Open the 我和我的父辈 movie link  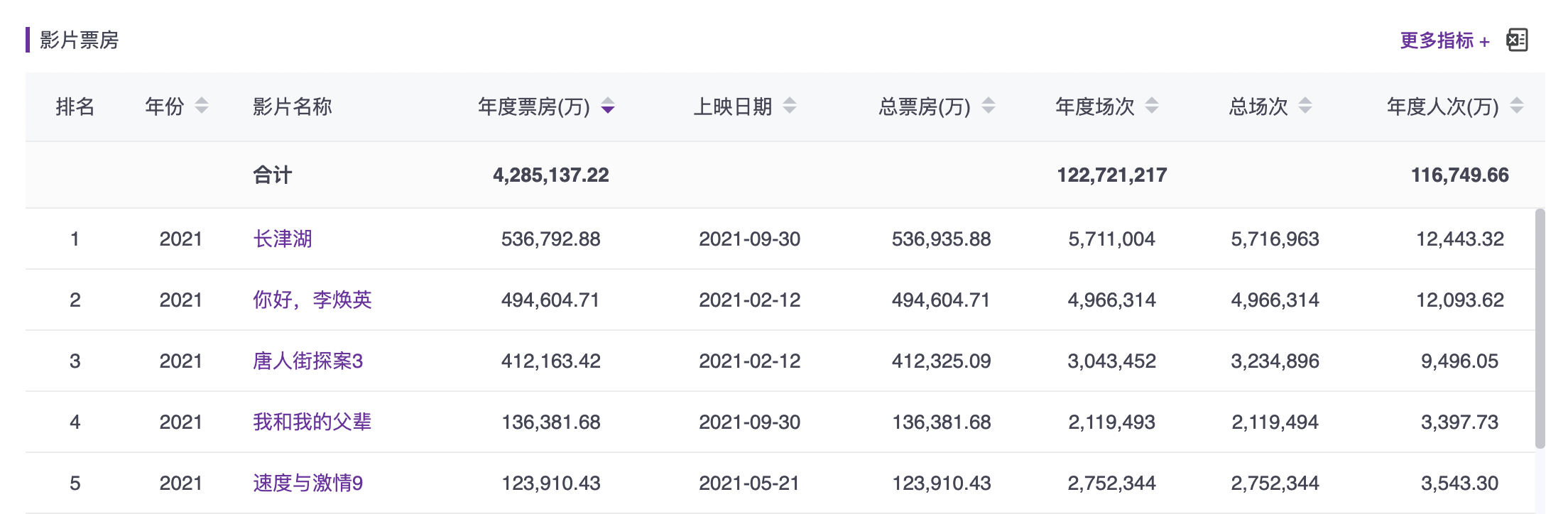point(312,422)
